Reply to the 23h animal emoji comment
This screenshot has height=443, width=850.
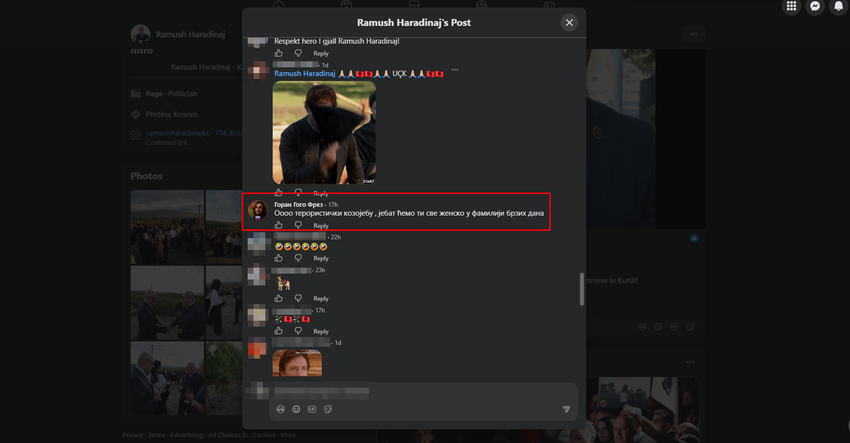[x=321, y=299]
